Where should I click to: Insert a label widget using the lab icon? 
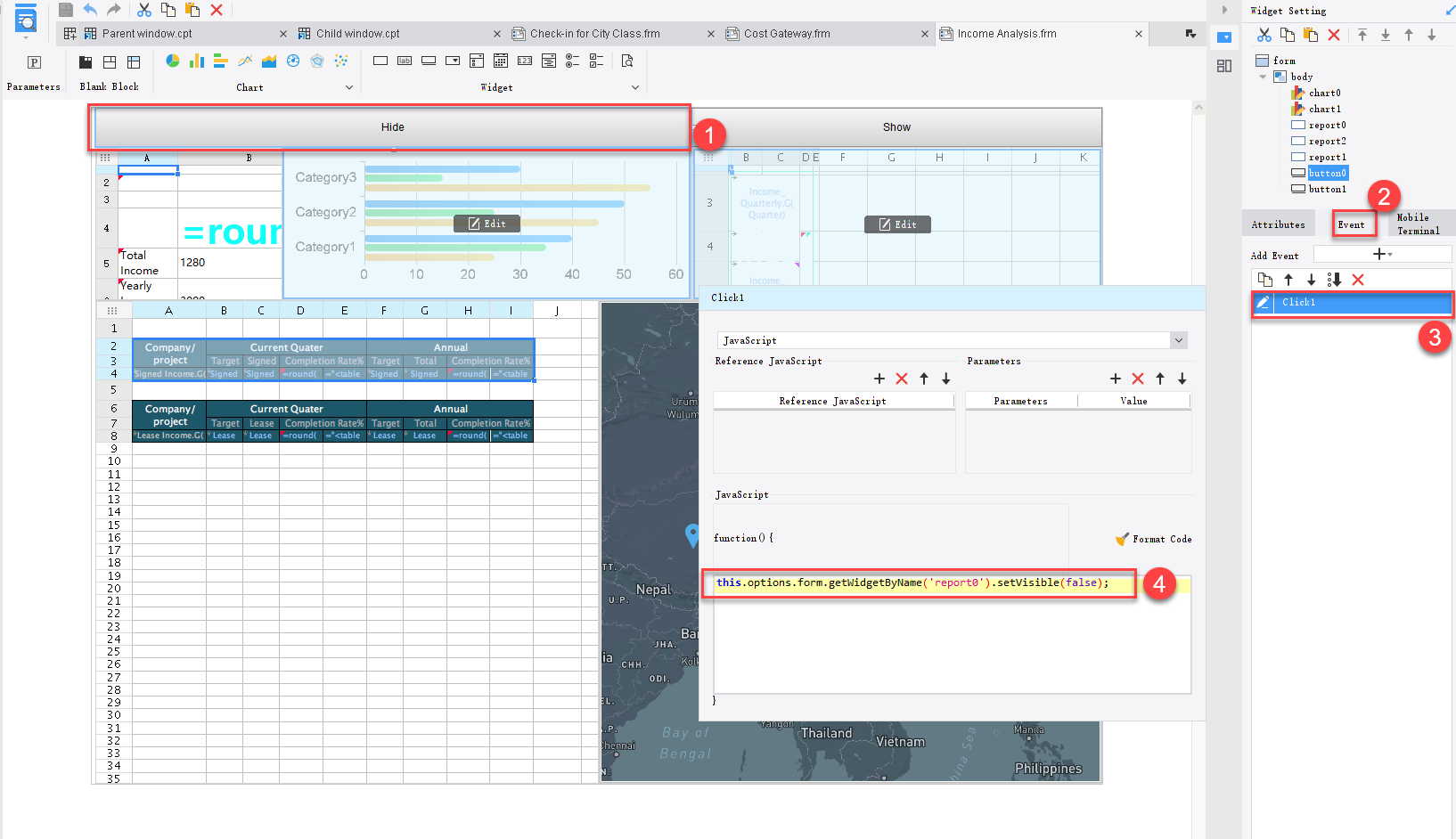pos(405,61)
